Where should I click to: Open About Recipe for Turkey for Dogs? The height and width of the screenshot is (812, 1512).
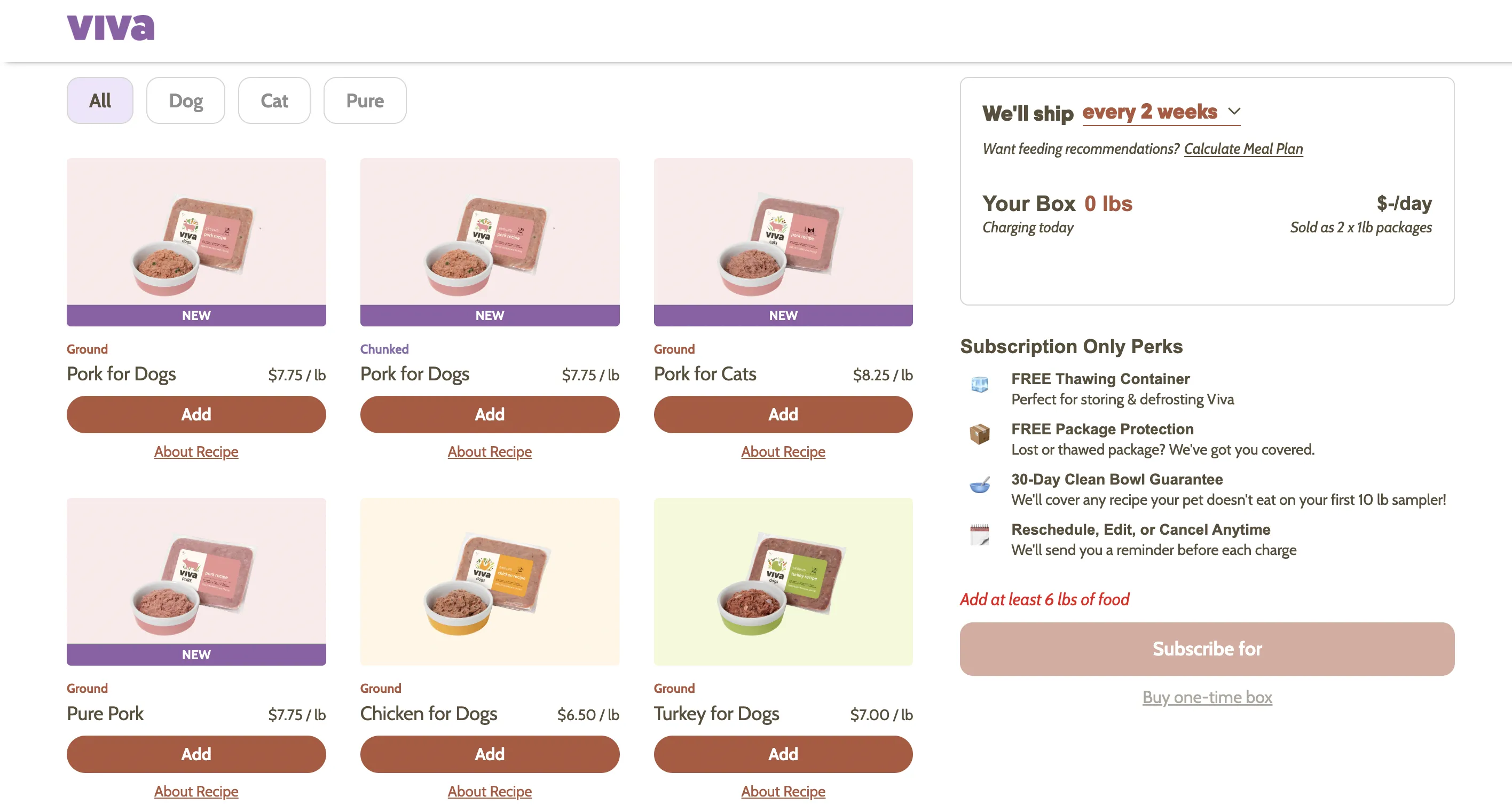point(783,791)
